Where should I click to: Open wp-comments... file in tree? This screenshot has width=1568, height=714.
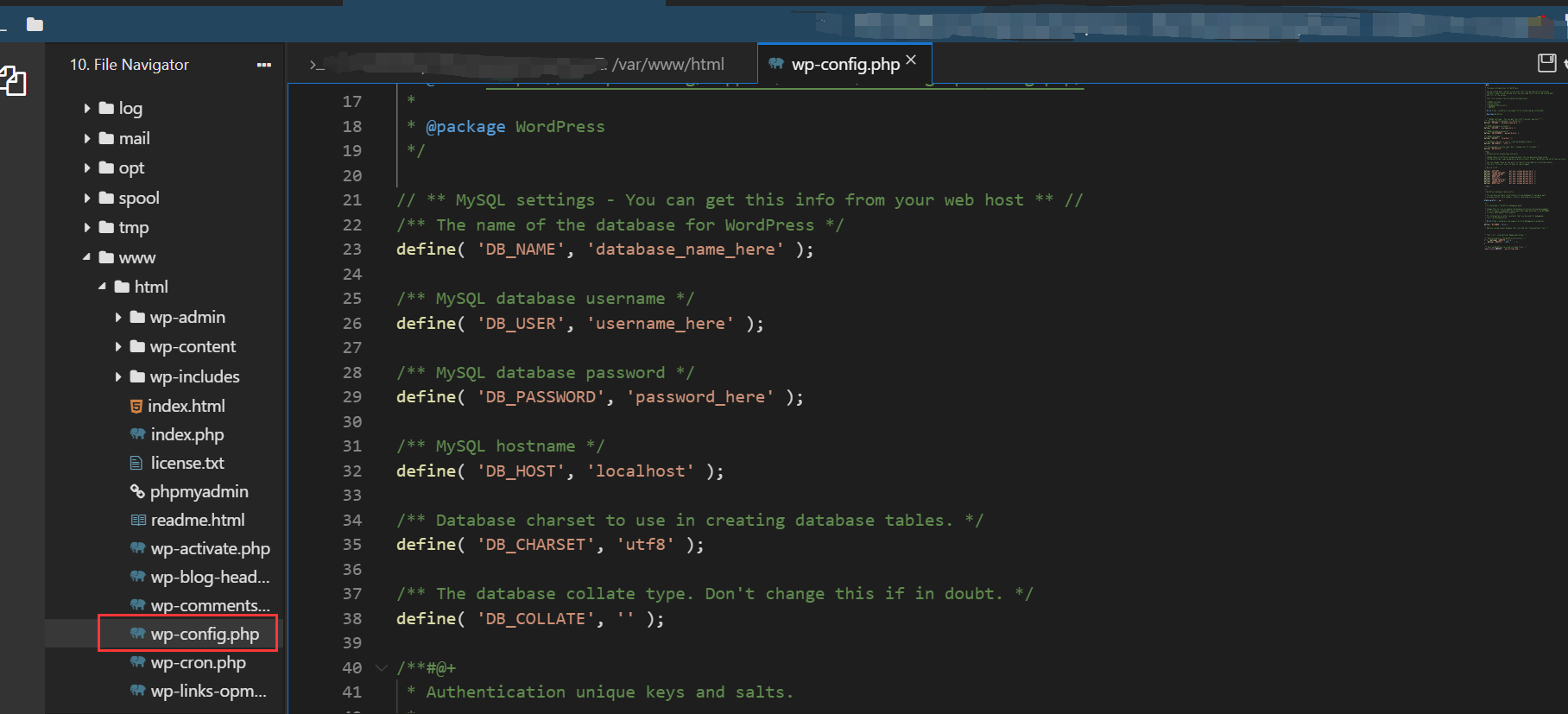[x=211, y=605]
